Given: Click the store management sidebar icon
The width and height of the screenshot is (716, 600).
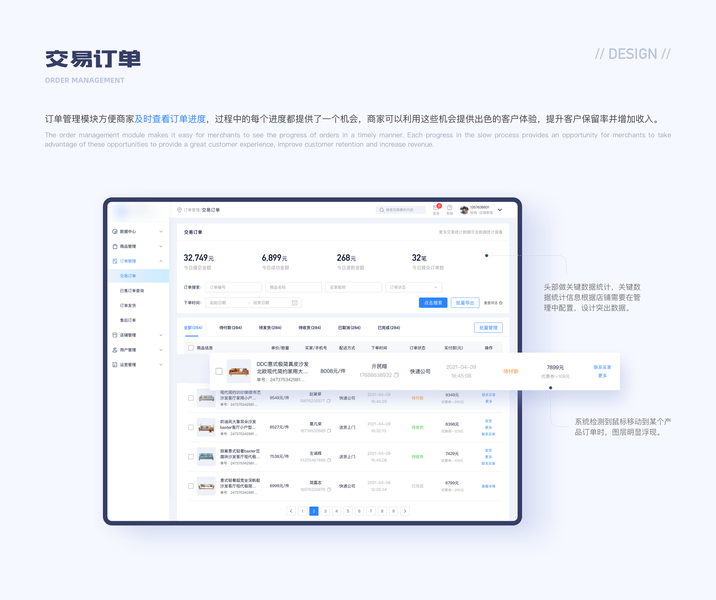Looking at the screenshot, I should [x=115, y=335].
